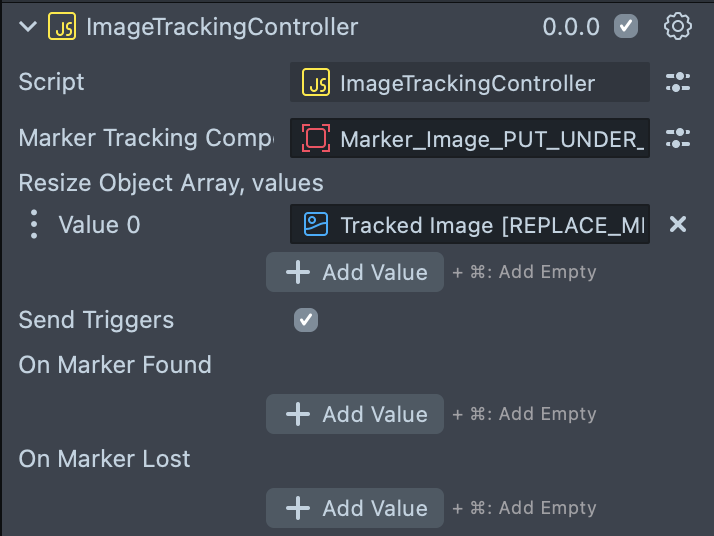Click the ImageTrackingController component title
Screen dimensions: 714x536
(222, 27)
